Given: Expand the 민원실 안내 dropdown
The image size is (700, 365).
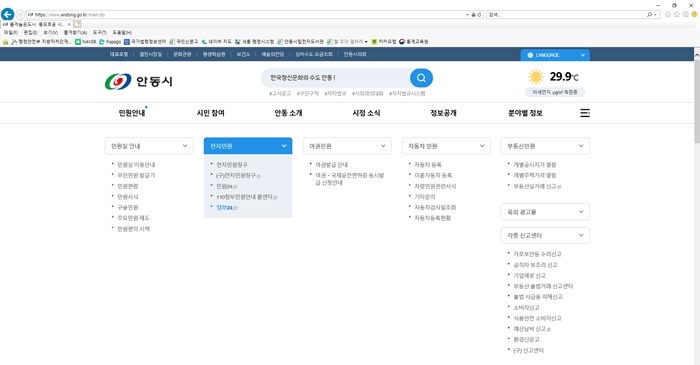Looking at the screenshot, I should coord(149,146).
